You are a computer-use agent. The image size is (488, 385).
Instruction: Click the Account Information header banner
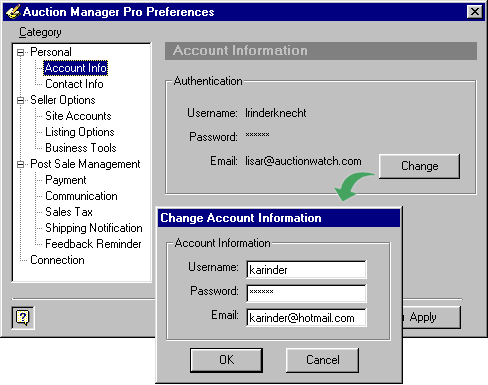(321, 51)
